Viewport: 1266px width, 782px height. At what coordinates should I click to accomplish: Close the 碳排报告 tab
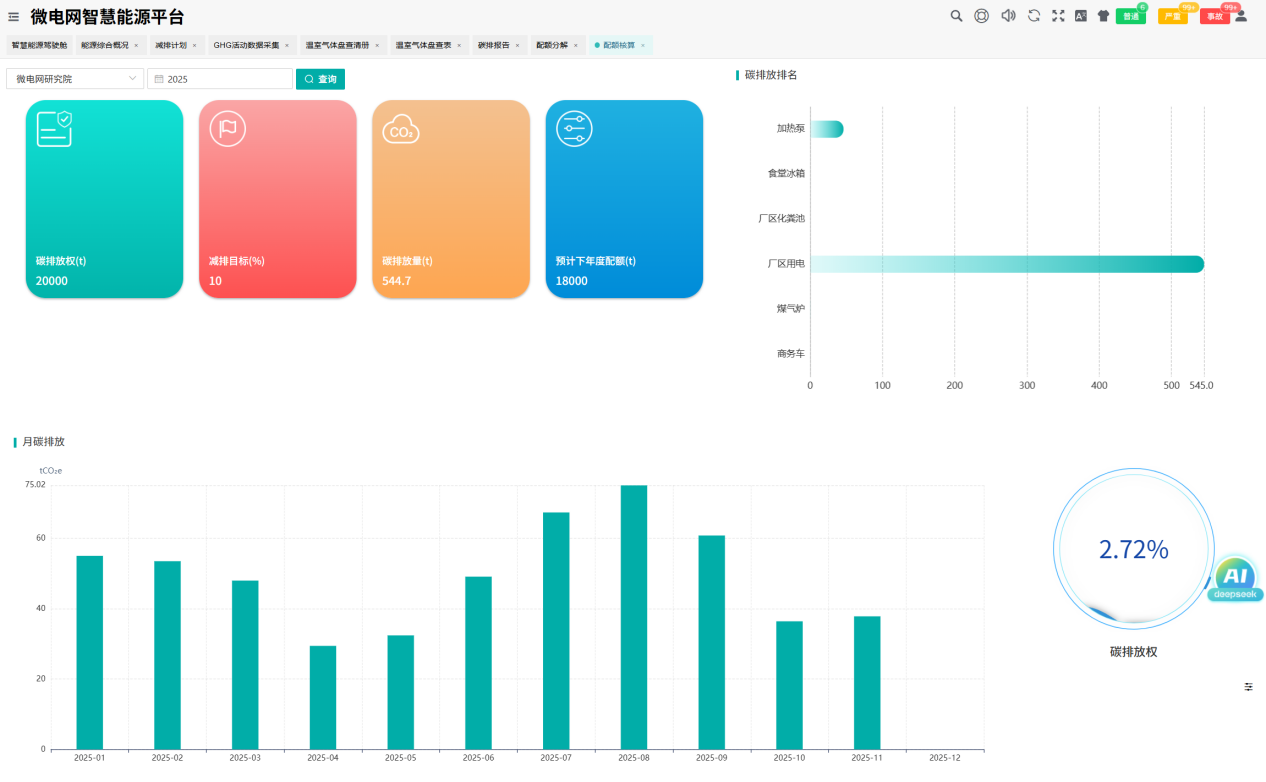518,45
